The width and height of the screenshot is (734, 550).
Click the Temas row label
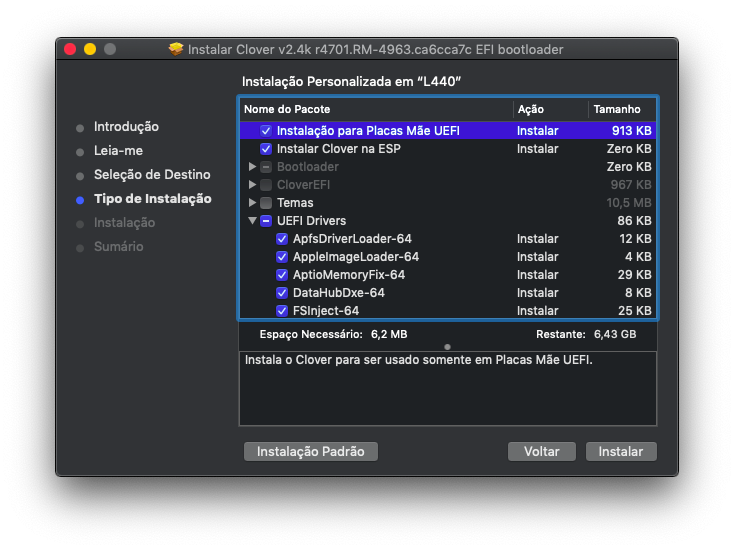click(295, 203)
